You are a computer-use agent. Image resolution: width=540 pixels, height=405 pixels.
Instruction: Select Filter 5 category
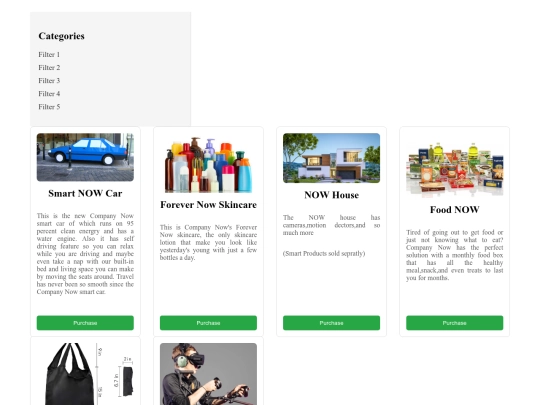tap(49, 107)
